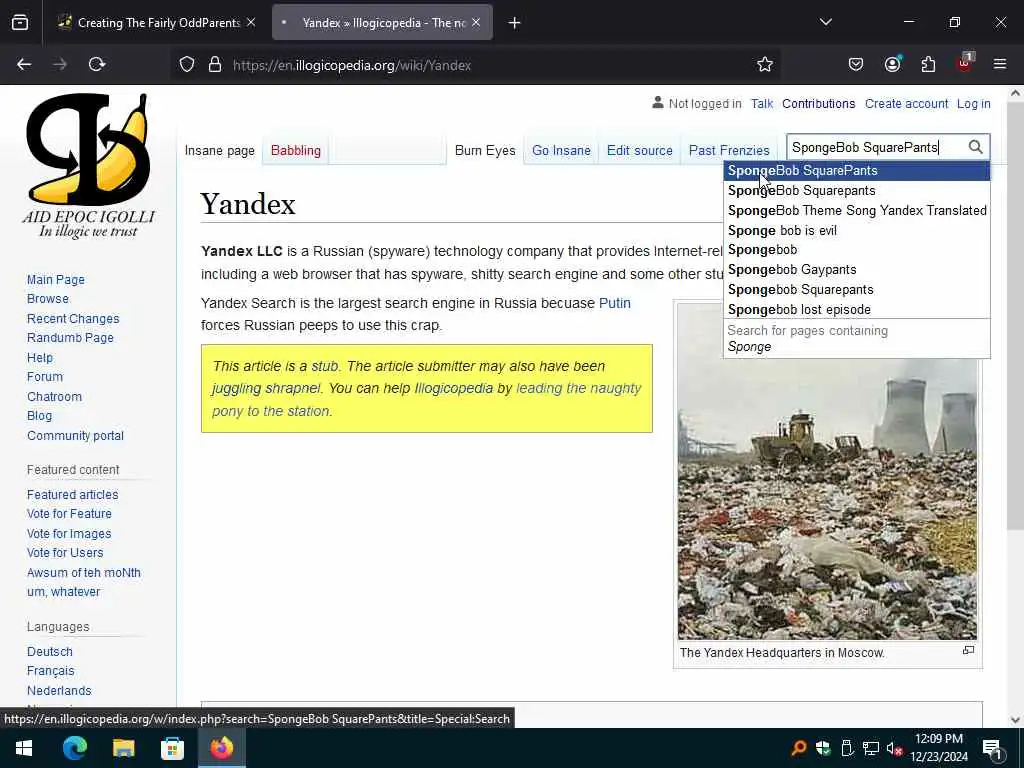
Task: Choose SpongeBob SquarePants highlighted suggestion
Action: 856,170
